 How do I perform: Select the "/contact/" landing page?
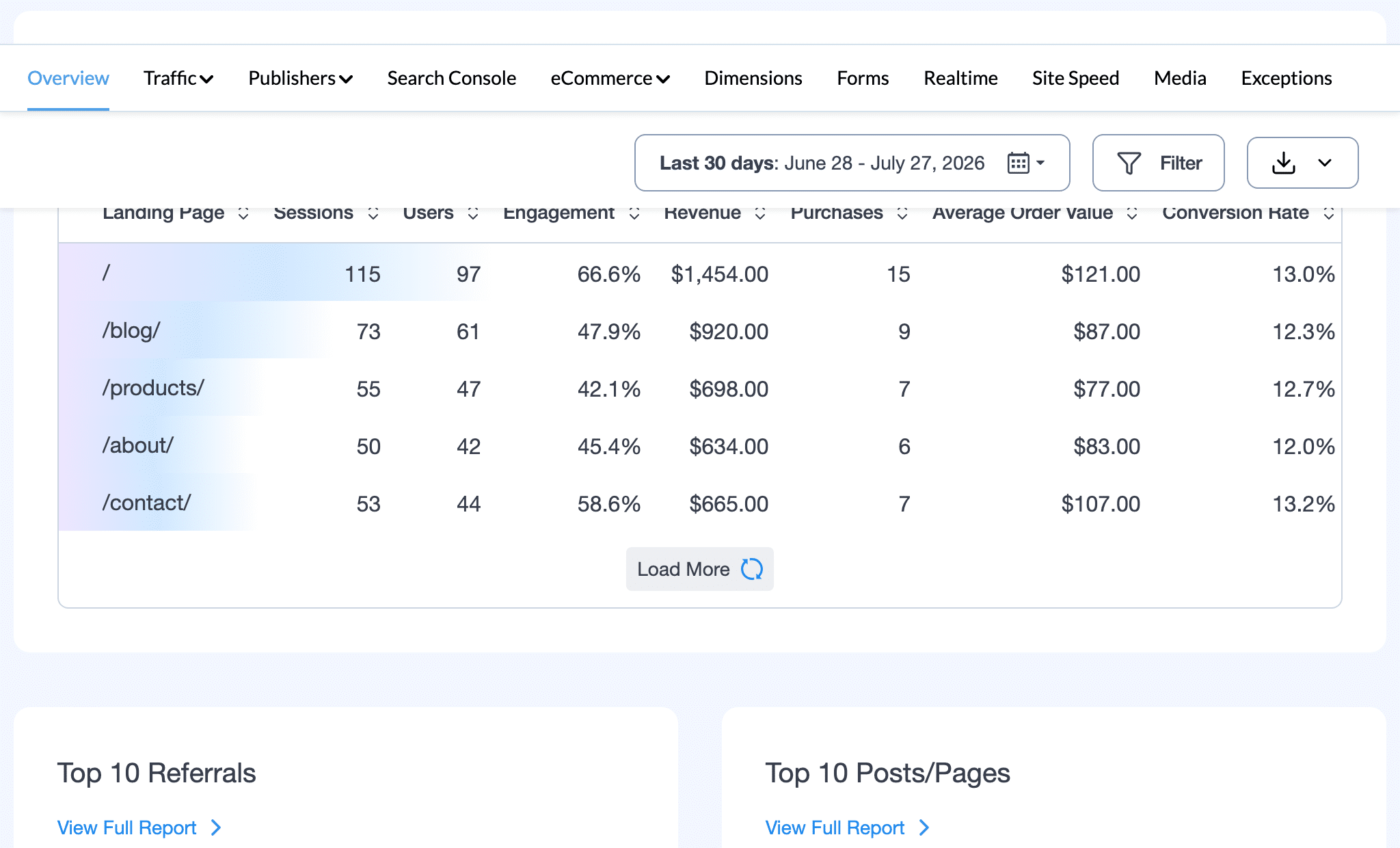(x=146, y=503)
